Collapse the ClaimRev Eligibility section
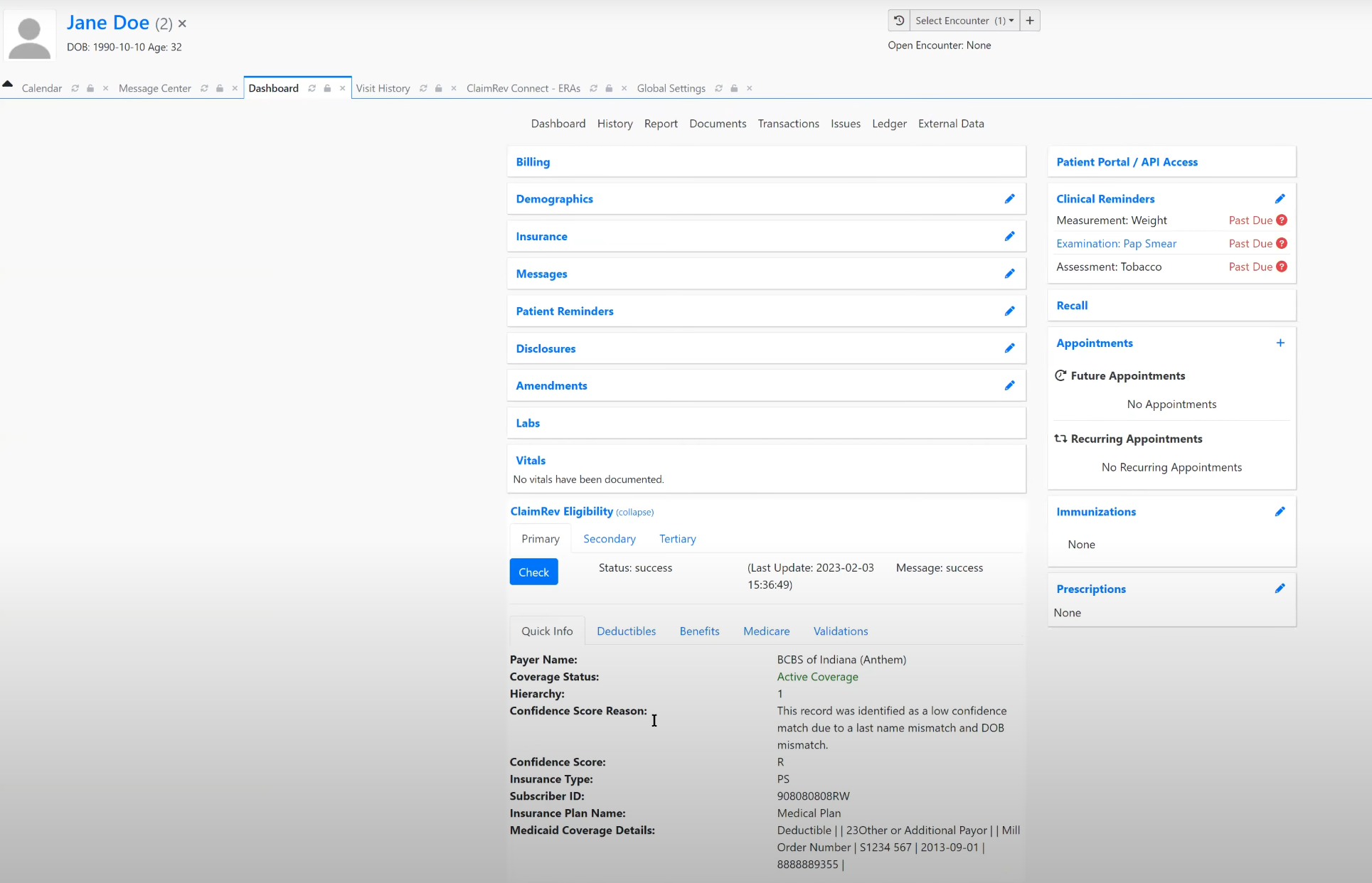1372x883 pixels. coord(634,512)
